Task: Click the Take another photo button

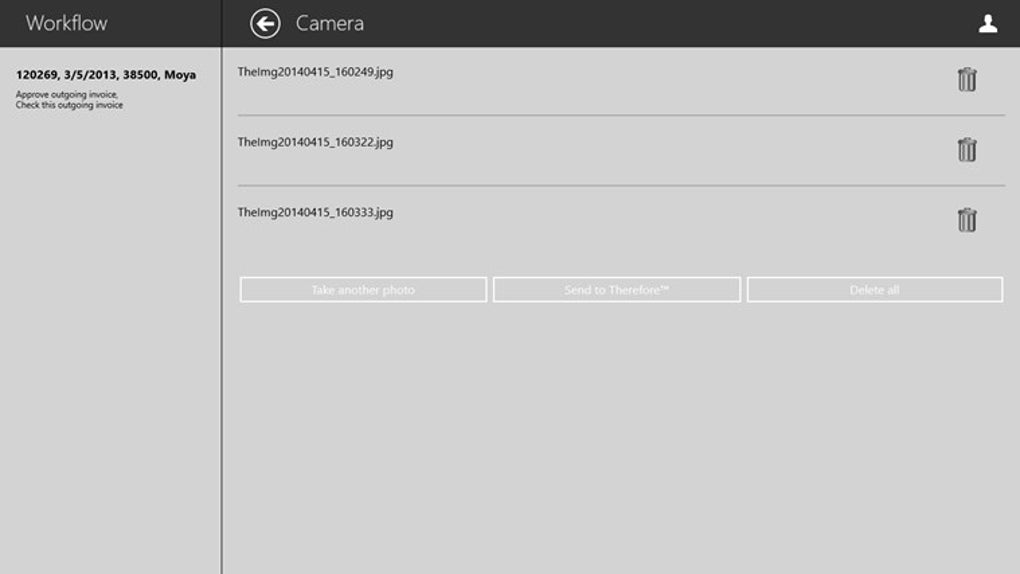Action: coord(363,290)
